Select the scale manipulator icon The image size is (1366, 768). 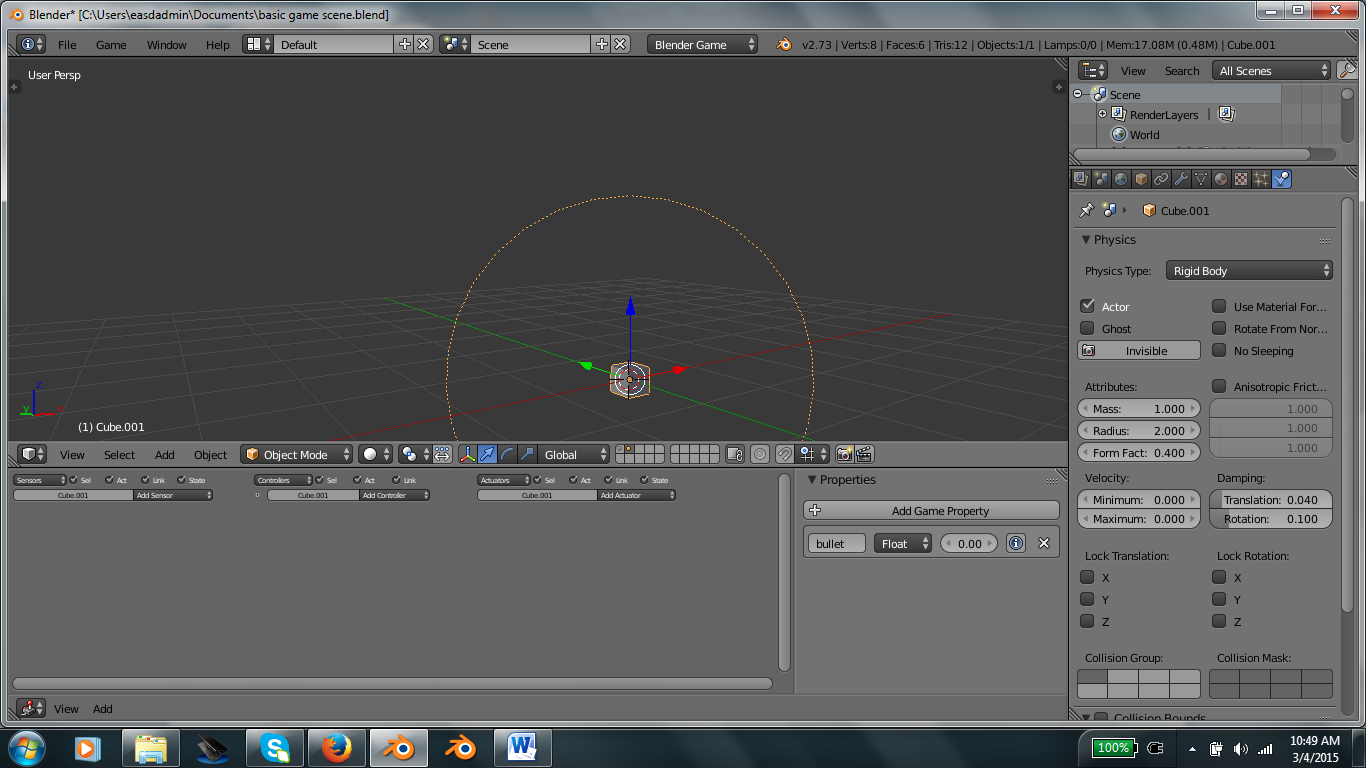[527, 454]
